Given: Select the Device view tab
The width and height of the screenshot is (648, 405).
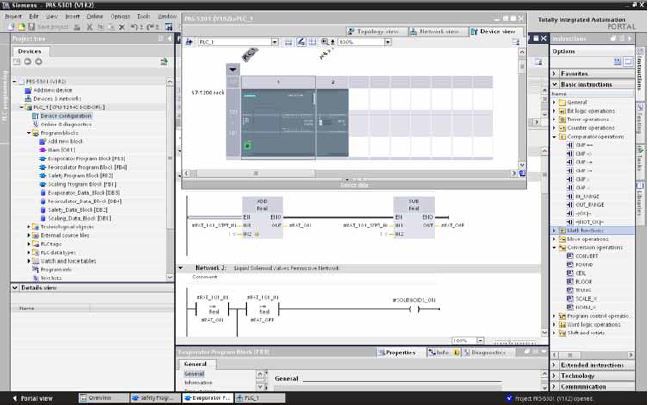Looking at the screenshot, I should (x=496, y=31).
